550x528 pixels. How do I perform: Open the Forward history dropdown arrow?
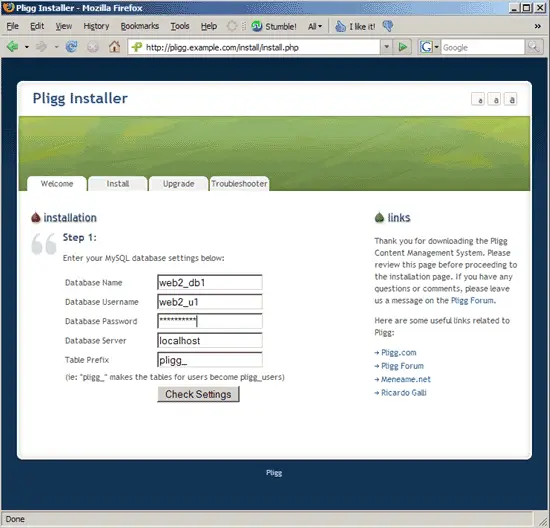click(x=56, y=47)
